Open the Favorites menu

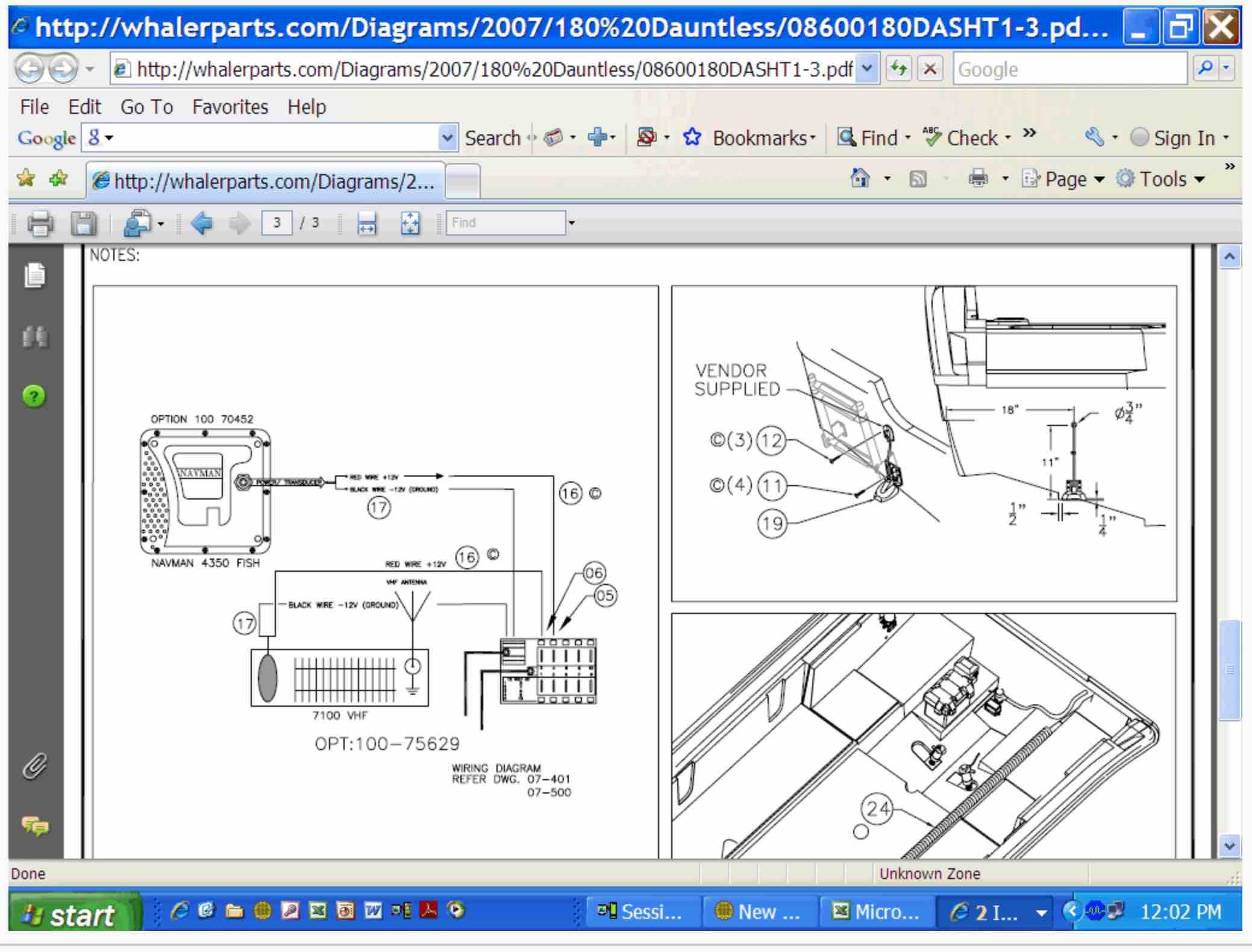(230, 107)
